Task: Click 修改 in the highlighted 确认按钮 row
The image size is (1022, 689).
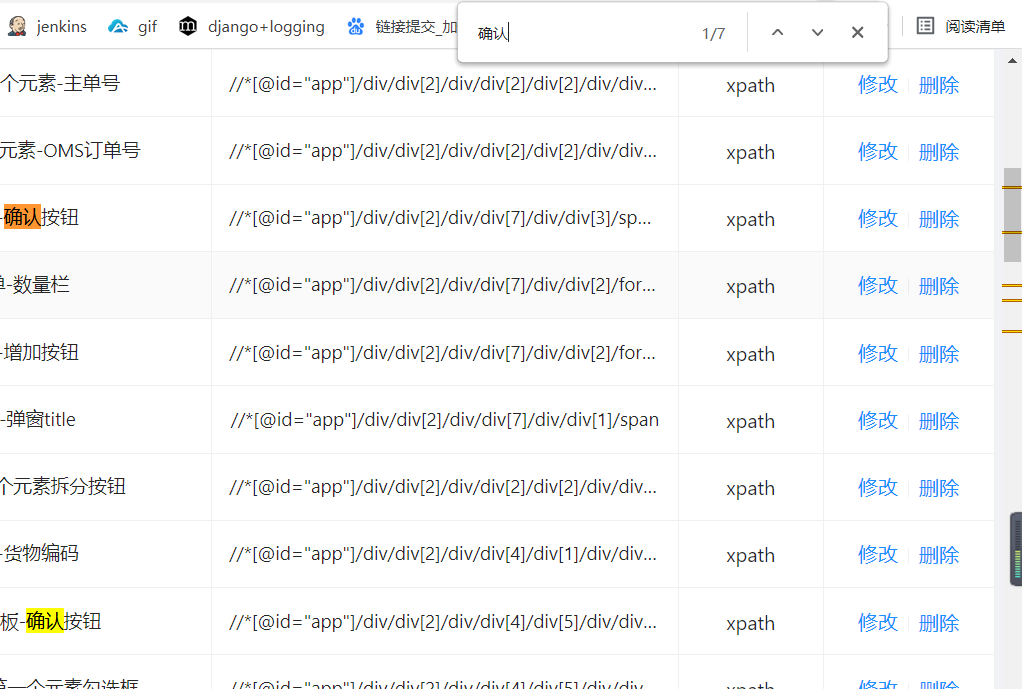Action: 878,219
